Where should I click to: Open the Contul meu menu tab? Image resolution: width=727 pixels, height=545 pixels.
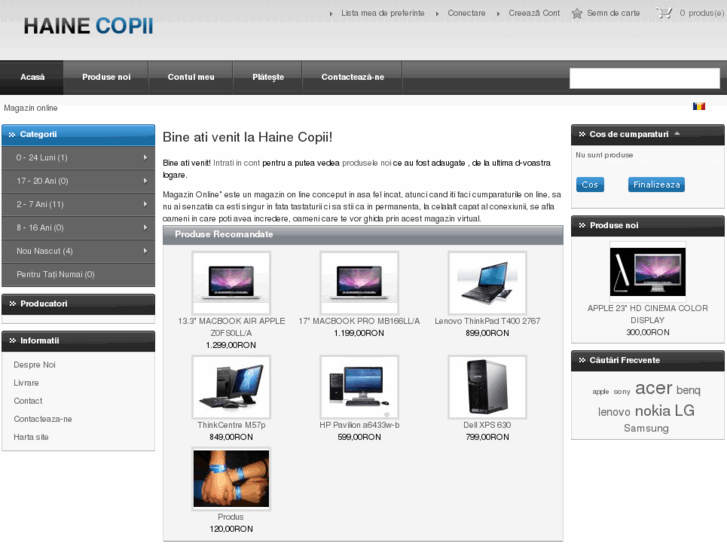point(191,77)
